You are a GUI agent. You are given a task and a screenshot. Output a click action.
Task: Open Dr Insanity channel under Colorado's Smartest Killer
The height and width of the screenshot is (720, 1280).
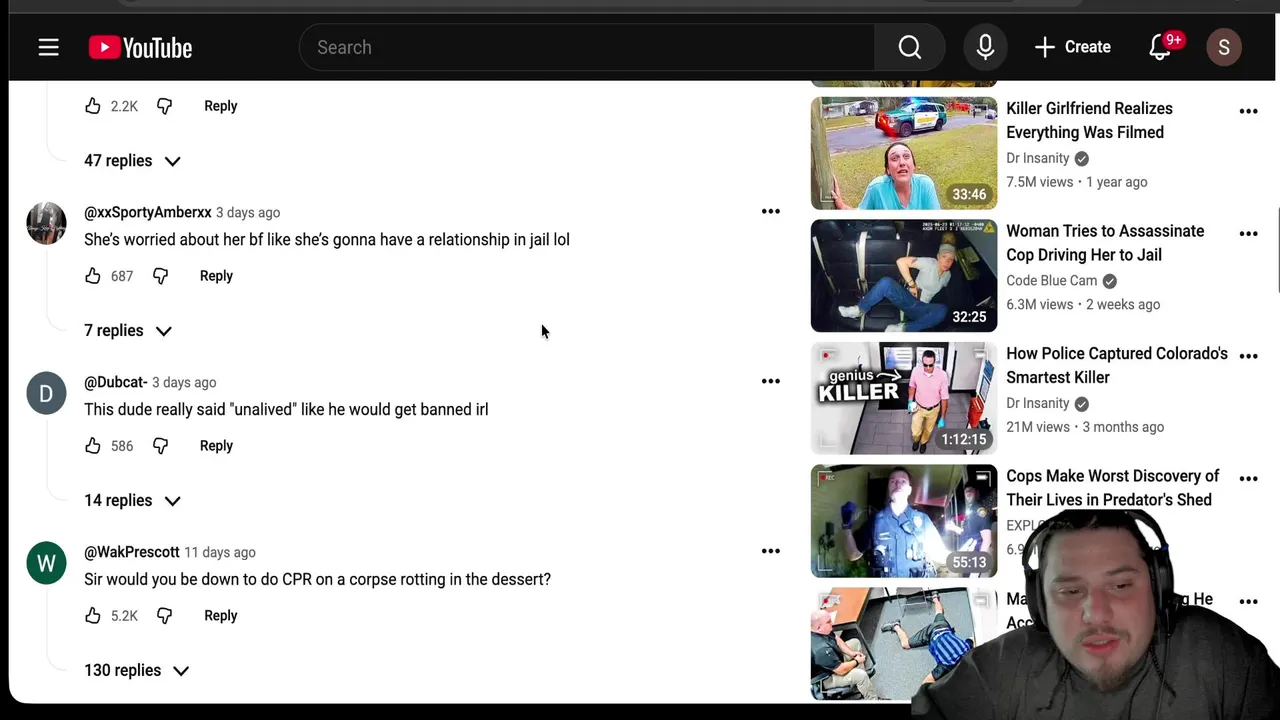1038,403
